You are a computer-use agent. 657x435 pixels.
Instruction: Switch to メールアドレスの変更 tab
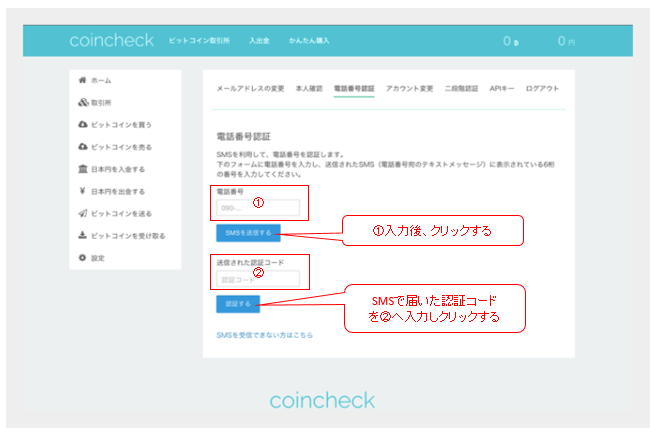(250, 88)
